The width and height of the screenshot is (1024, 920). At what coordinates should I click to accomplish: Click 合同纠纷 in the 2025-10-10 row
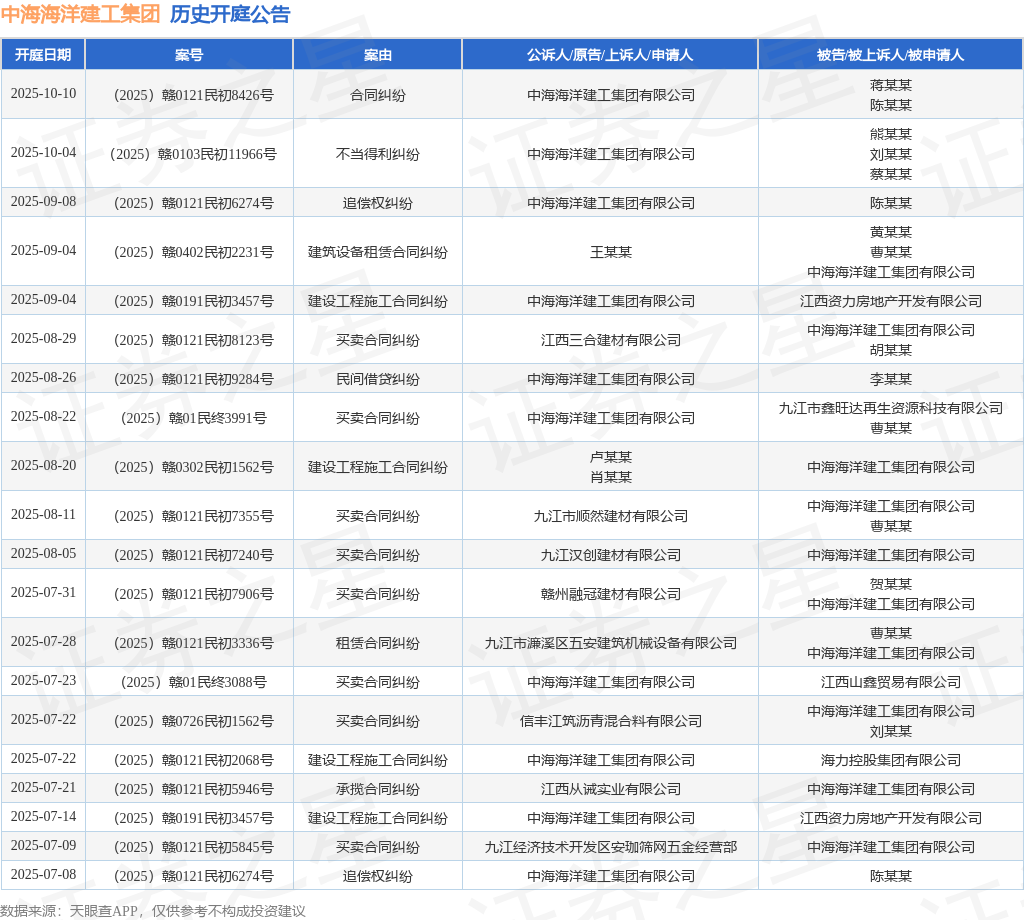click(377, 95)
